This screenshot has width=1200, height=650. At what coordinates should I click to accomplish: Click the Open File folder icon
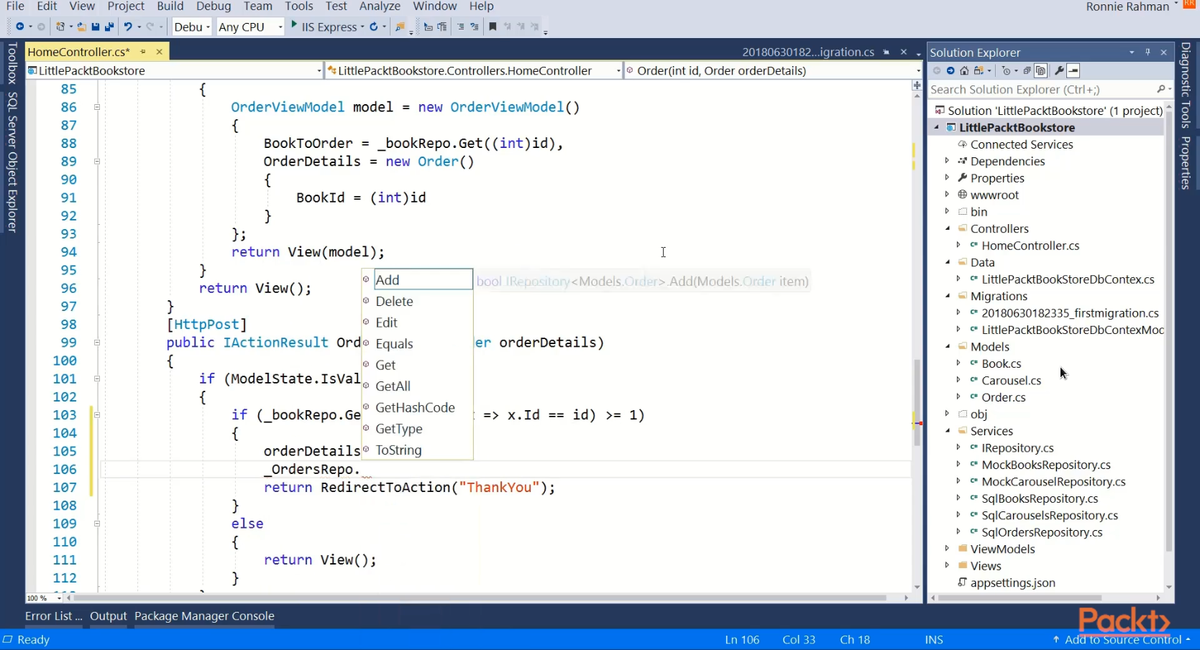tap(80, 27)
